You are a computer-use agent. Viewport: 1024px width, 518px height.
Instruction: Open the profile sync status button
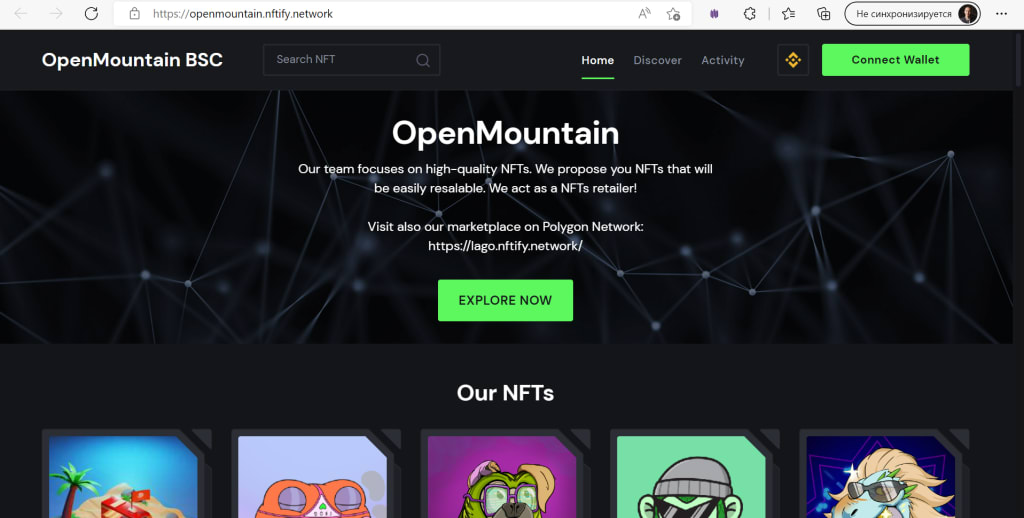(912, 14)
